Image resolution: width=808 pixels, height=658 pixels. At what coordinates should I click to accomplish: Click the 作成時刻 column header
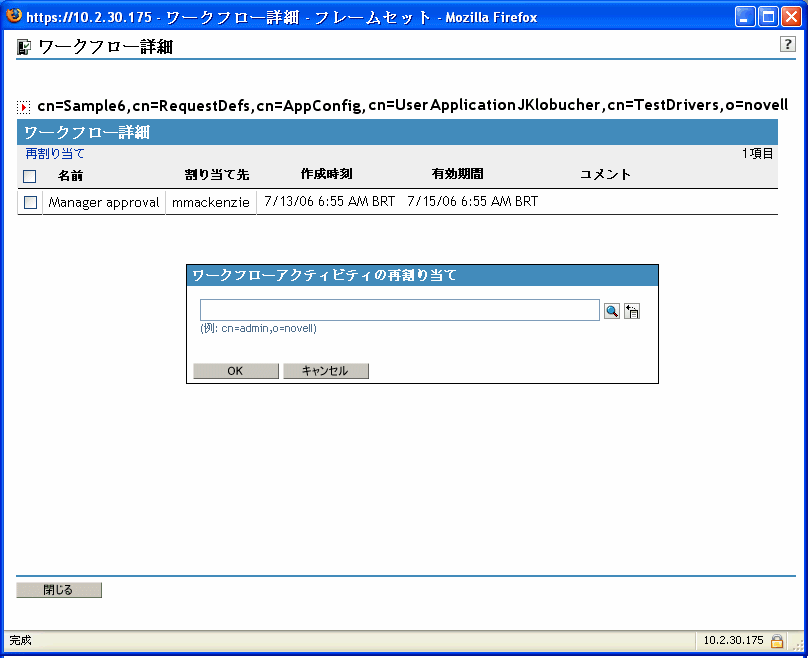[326, 174]
